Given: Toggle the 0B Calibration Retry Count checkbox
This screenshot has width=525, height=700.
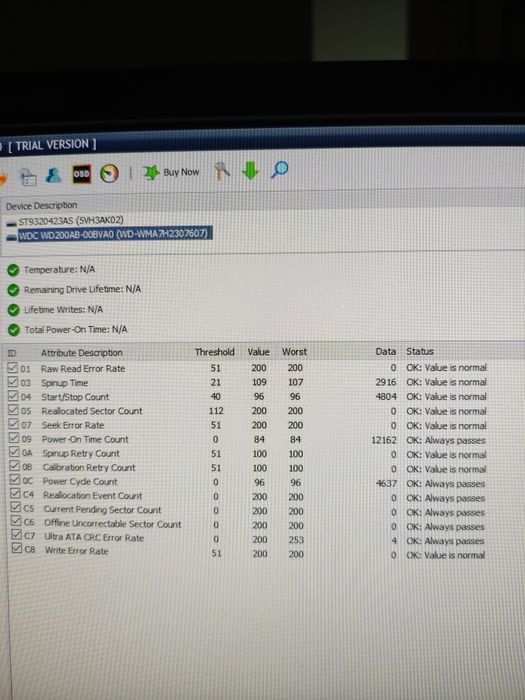Looking at the screenshot, I should (16, 467).
